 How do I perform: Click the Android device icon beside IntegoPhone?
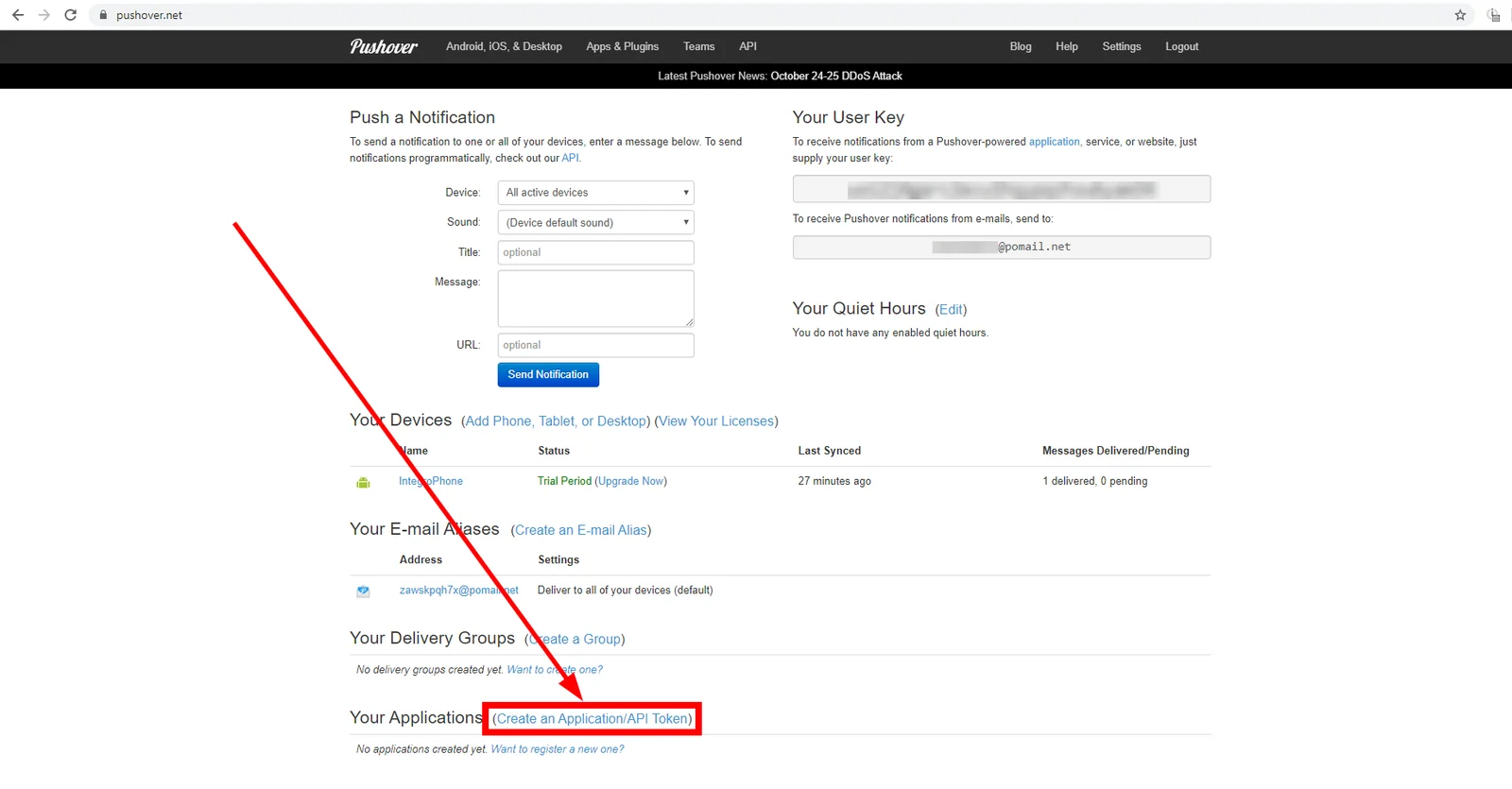click(x=363, y=482)
